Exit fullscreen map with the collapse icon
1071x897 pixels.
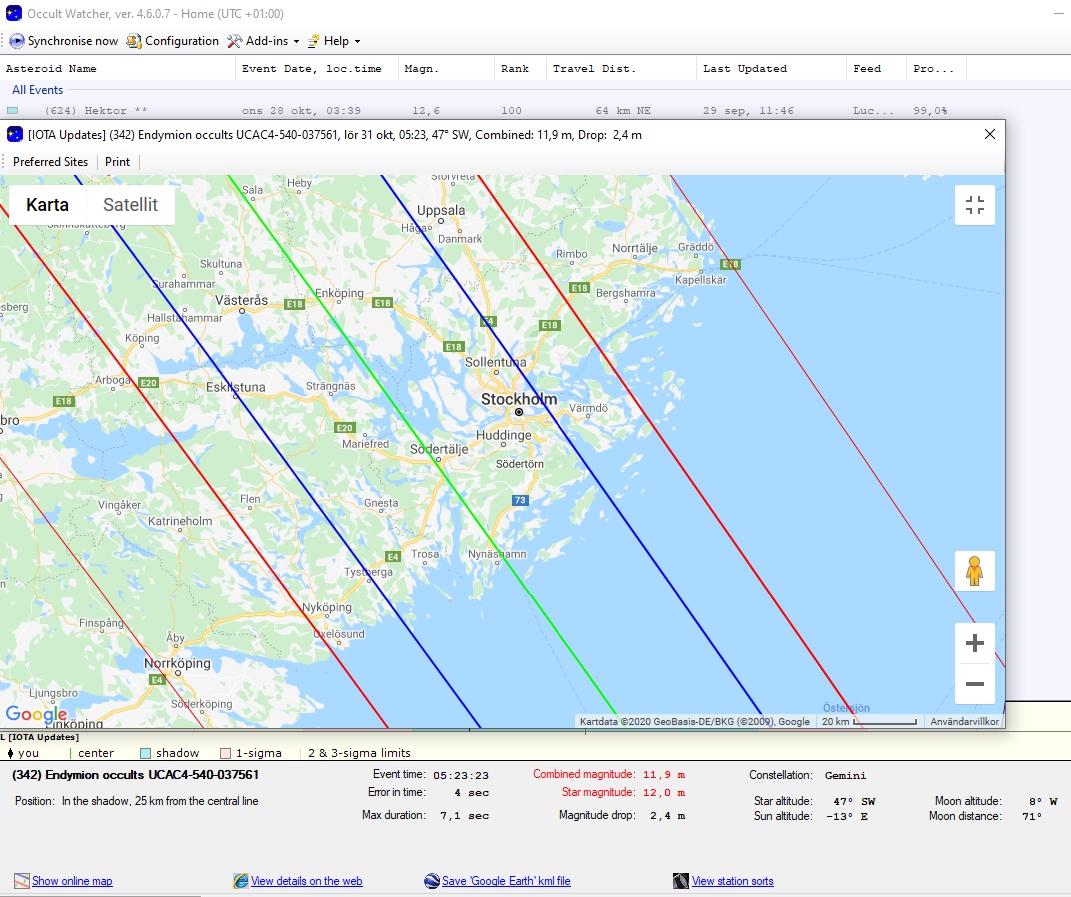coord(974,205)
